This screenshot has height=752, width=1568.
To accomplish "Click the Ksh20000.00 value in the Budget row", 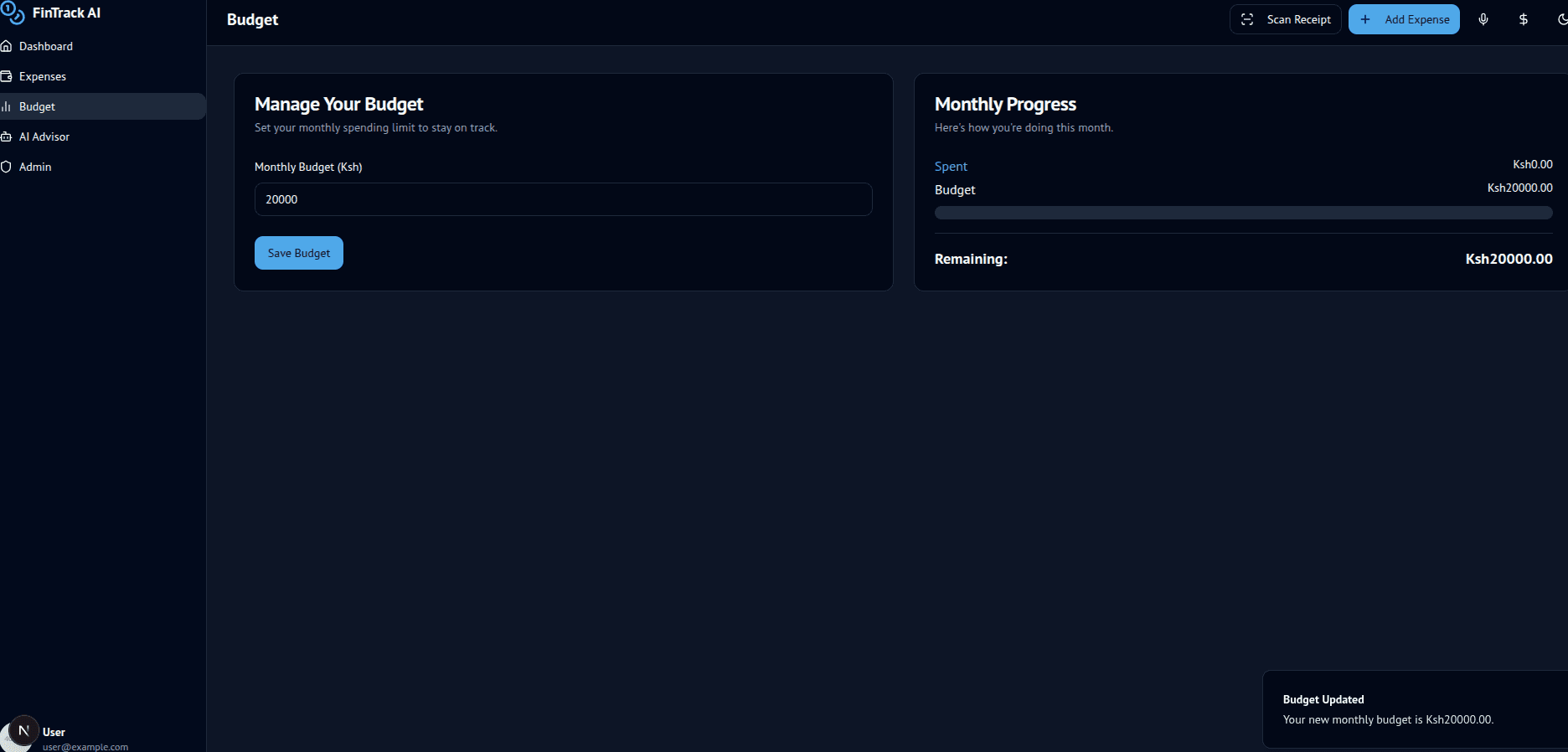I will (1520, 188).
